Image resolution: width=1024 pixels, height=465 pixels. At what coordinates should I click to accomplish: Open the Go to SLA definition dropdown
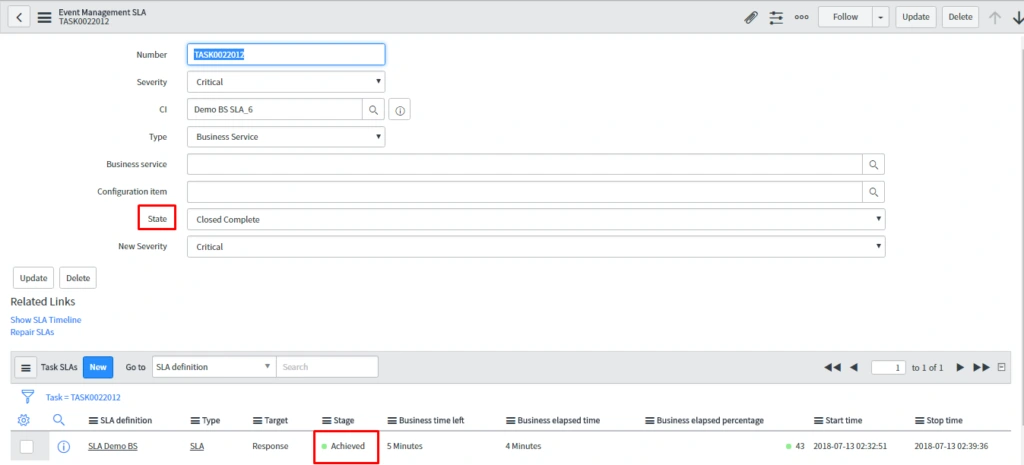pyautogui.click(x=213, y=367)
